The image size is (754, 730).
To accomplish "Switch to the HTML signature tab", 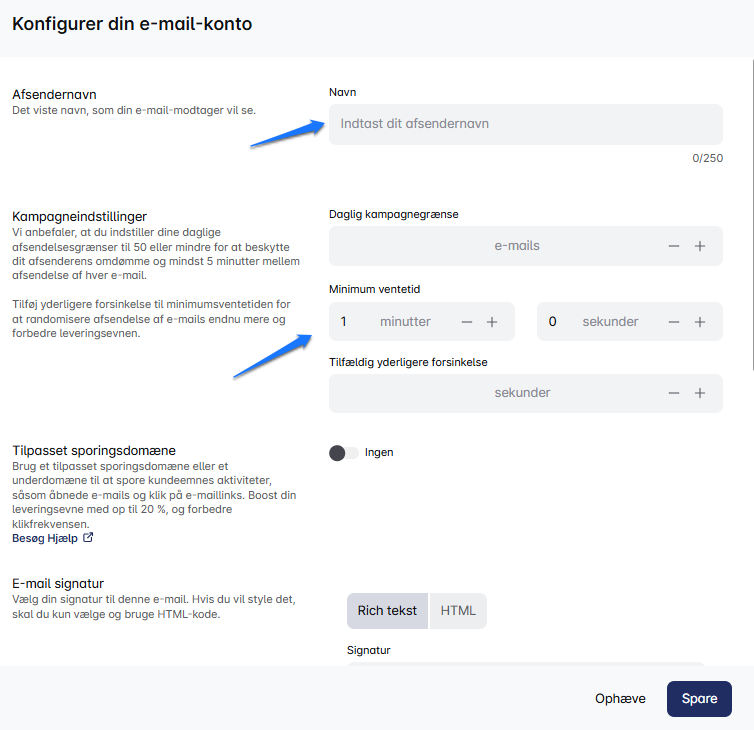I will point(458,611).
